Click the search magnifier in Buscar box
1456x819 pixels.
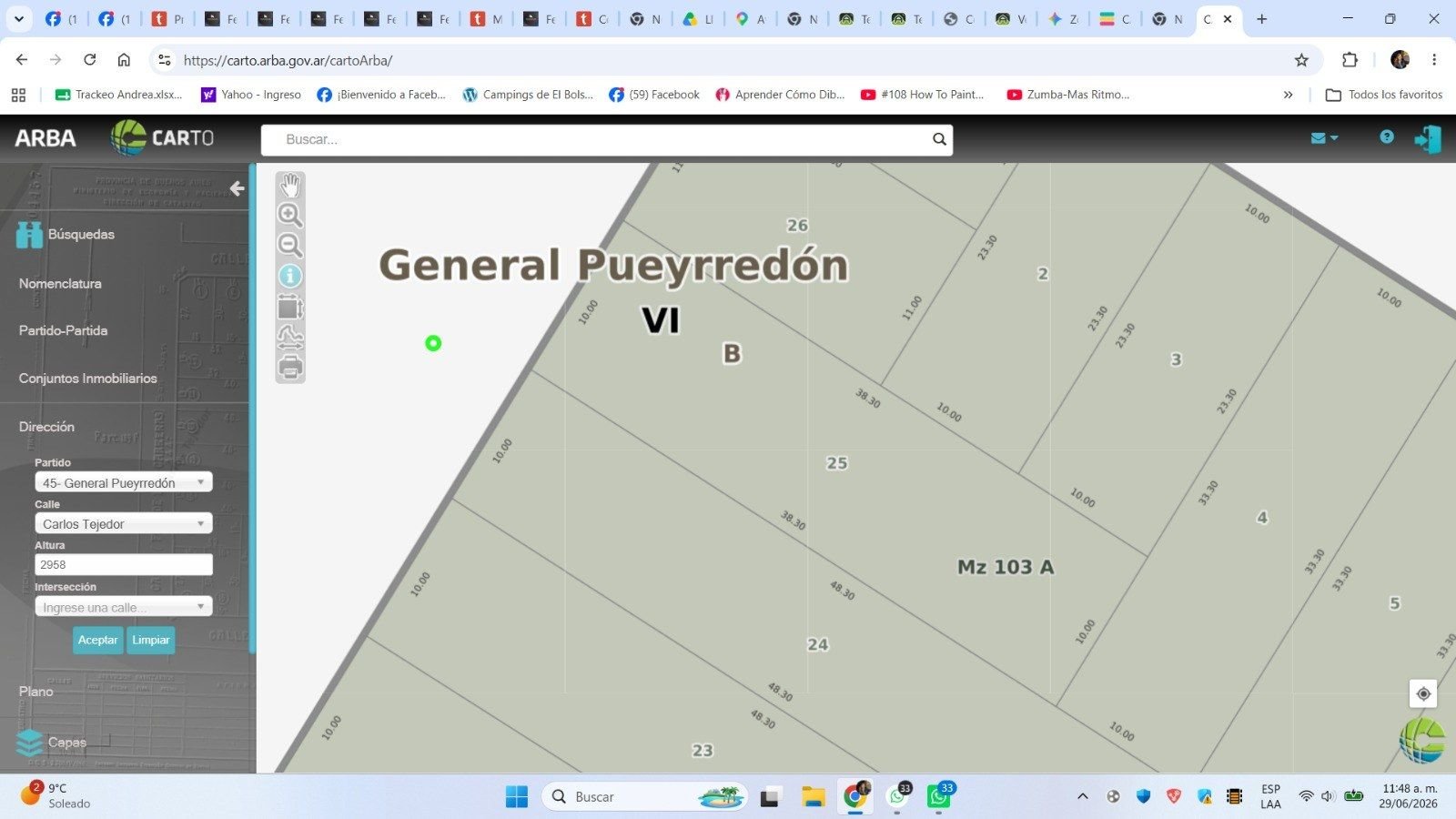click(x=939, y=139)
